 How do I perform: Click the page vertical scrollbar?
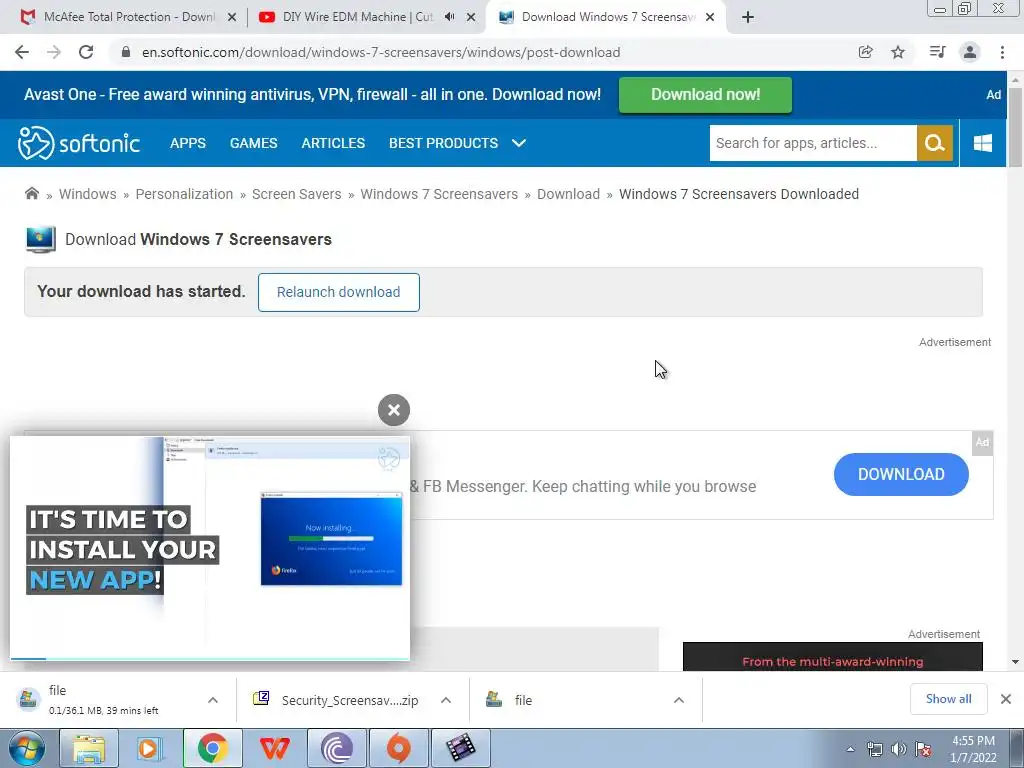[x=1015, y=127]
